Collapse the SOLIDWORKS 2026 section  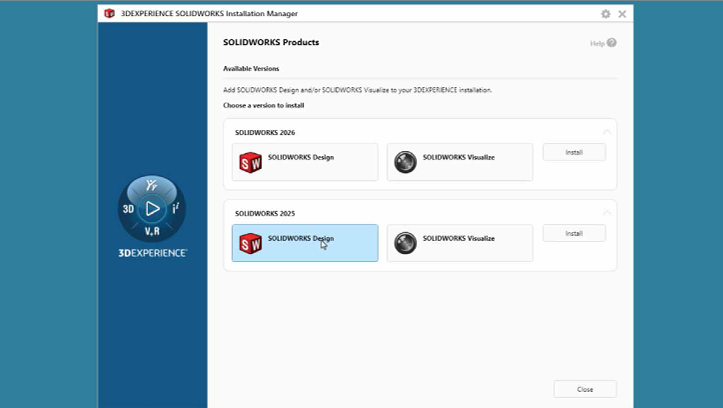coord(607,132)
